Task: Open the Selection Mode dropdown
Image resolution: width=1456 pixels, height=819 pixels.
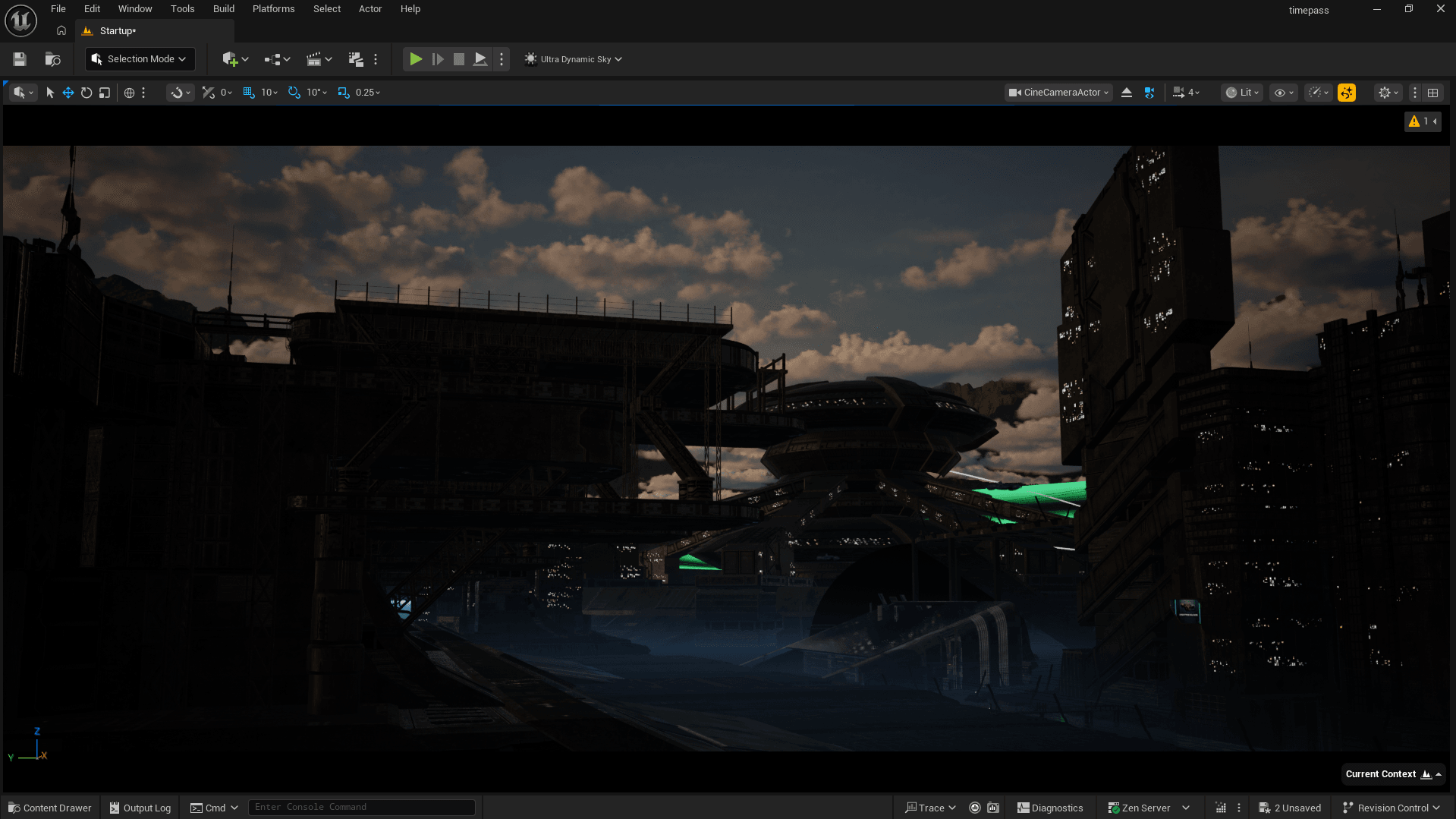Action: (140, 59)
